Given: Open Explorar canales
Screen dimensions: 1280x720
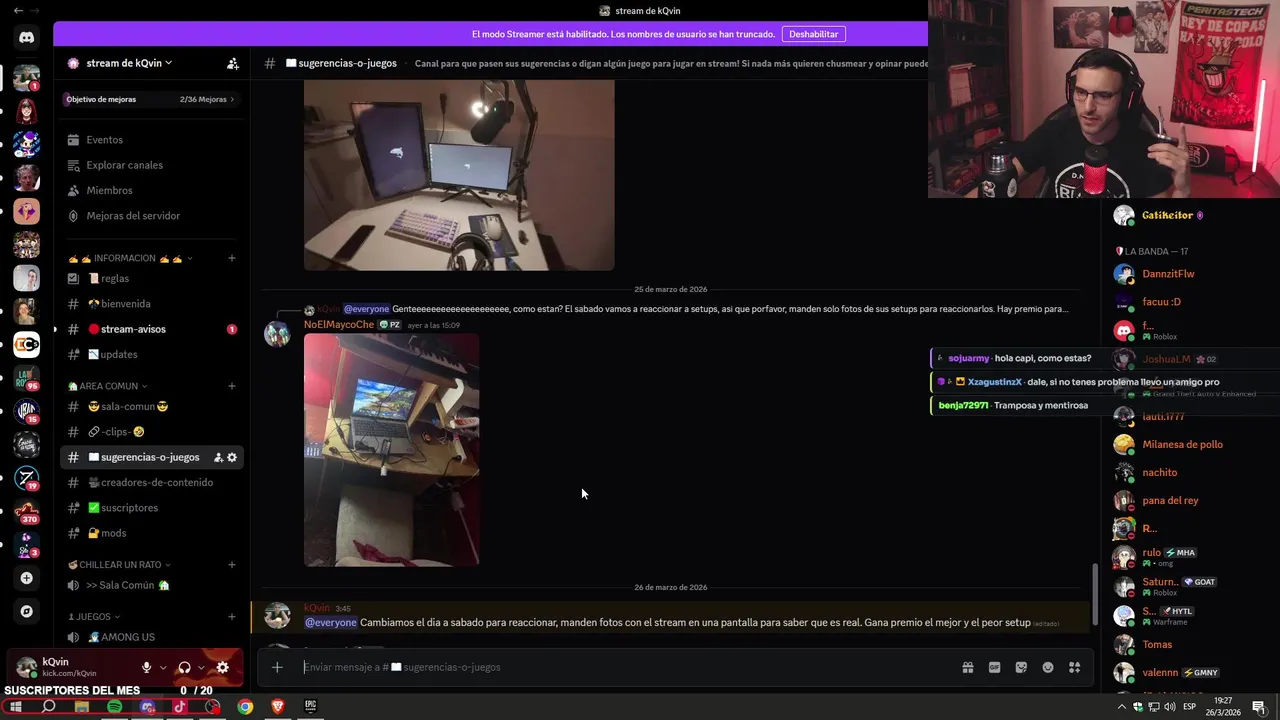Looking at the screenshot, I should pos(151,165).
